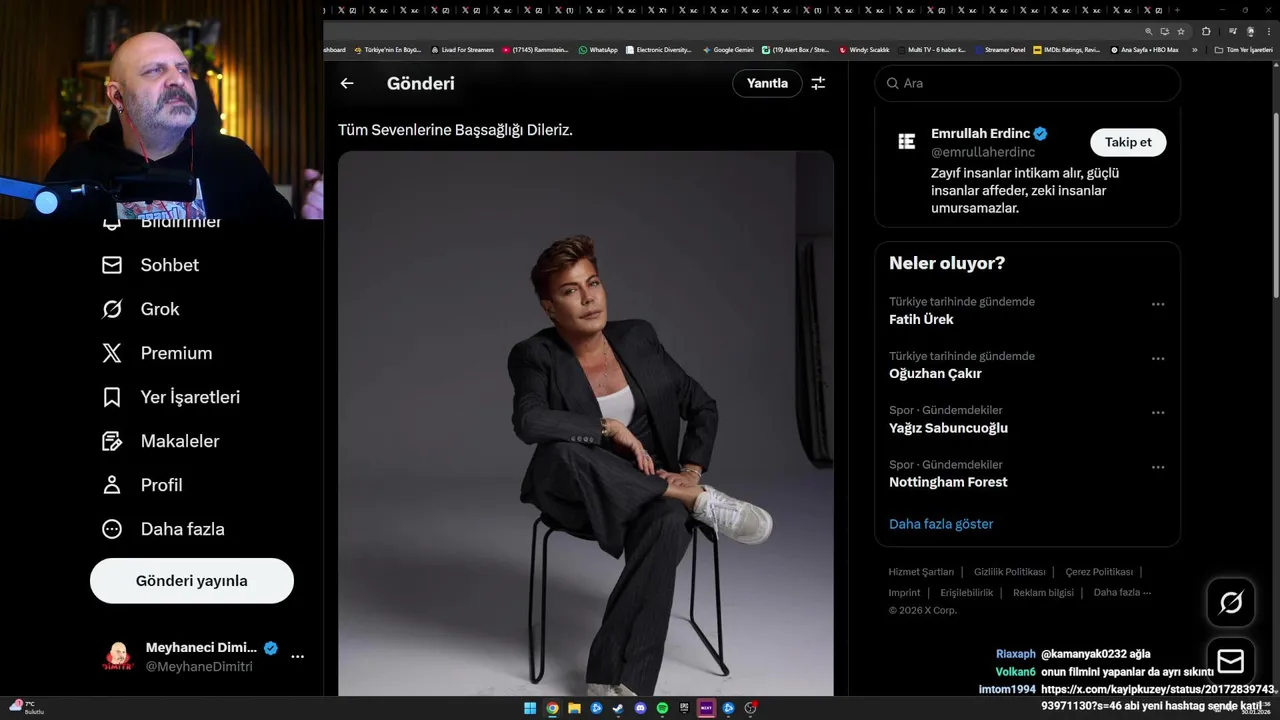The height and width of the screenshot is (720, 1280).
Task: Open options for Yağız Sabuncuoğlu trend
Action: pyautogui.click(x=1158, y=412)
